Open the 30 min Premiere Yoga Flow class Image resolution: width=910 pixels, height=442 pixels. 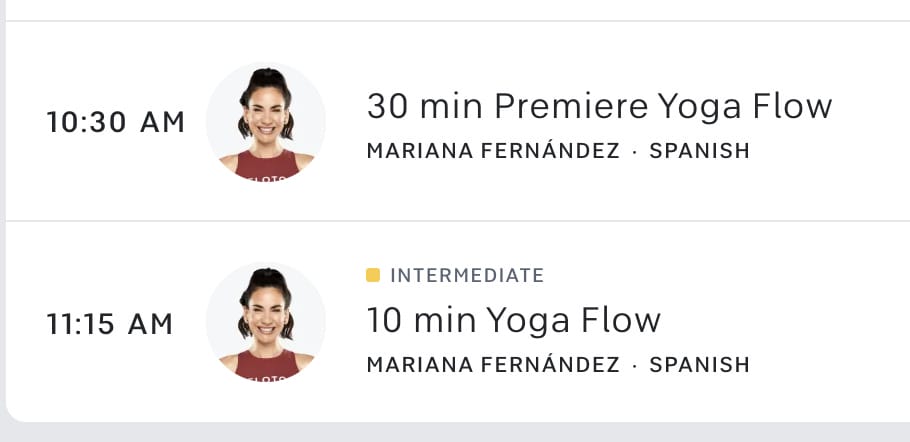pyautogui.click(x=599, y=105)
